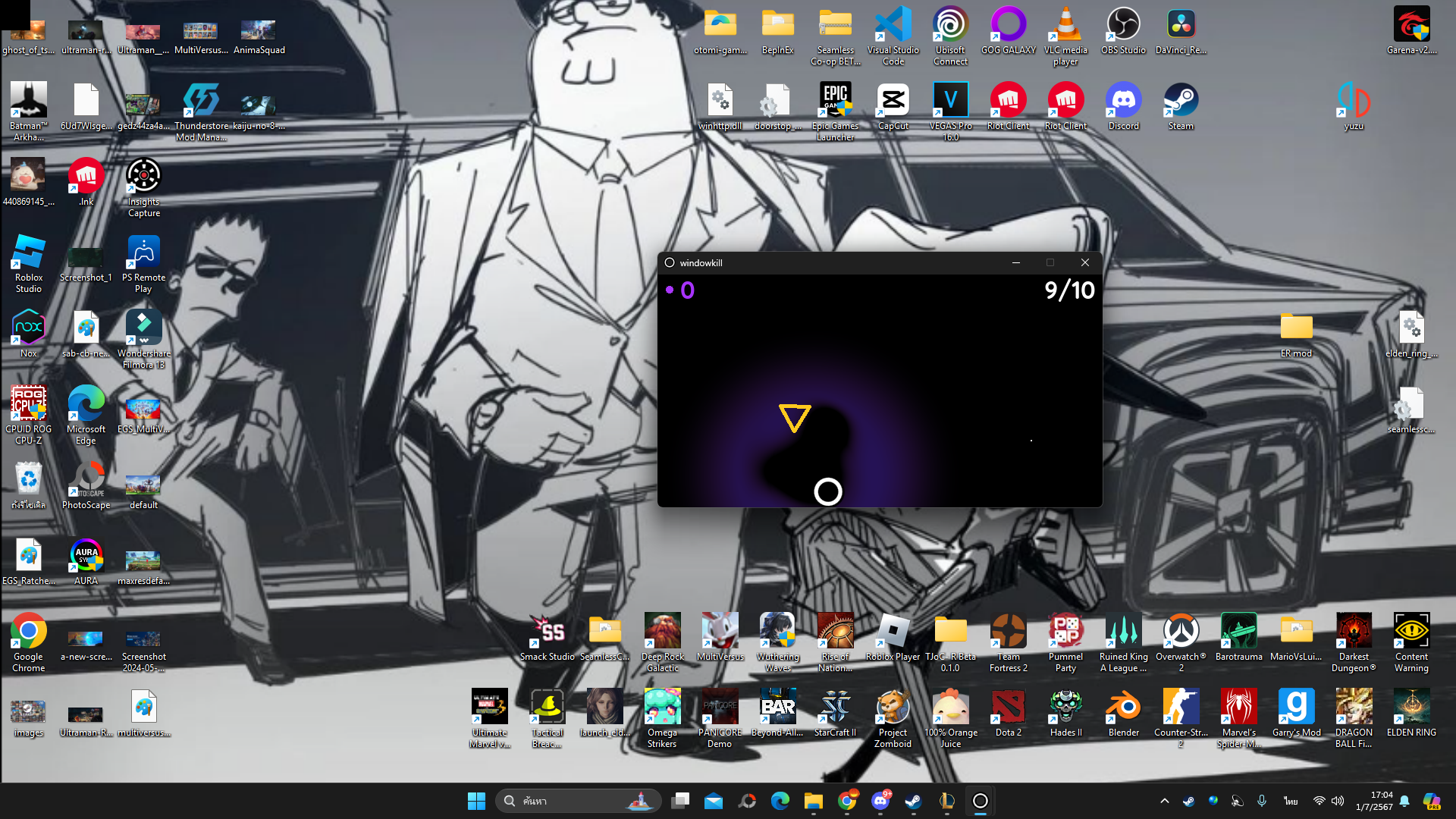Open the DaVinci Resolve desktop shortcut

coord(1181,30)
